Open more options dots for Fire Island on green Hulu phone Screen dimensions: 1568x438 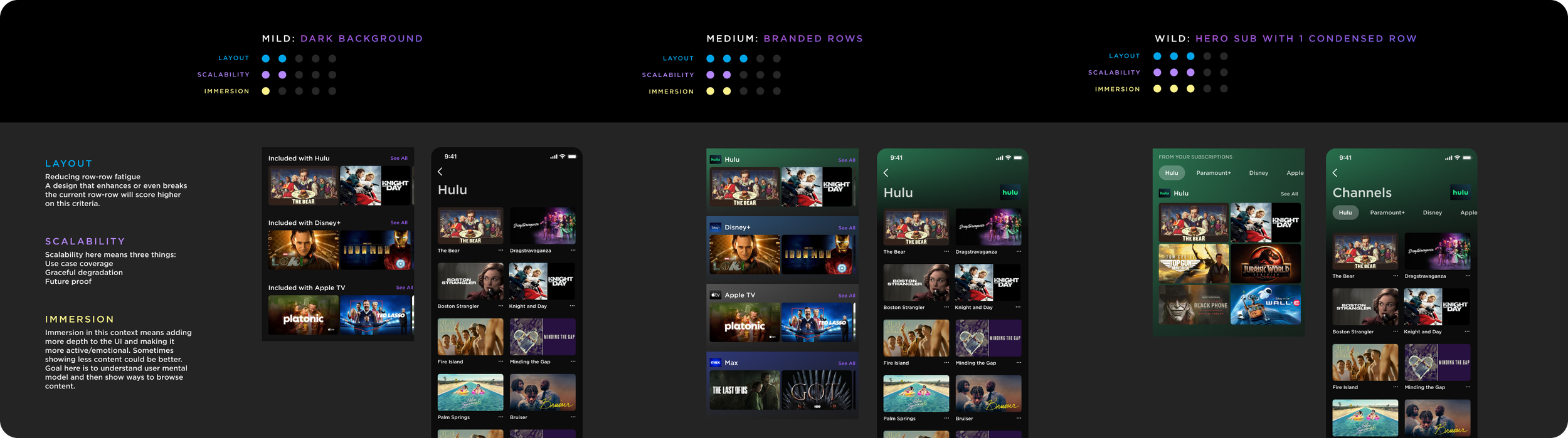pos(946,363)
